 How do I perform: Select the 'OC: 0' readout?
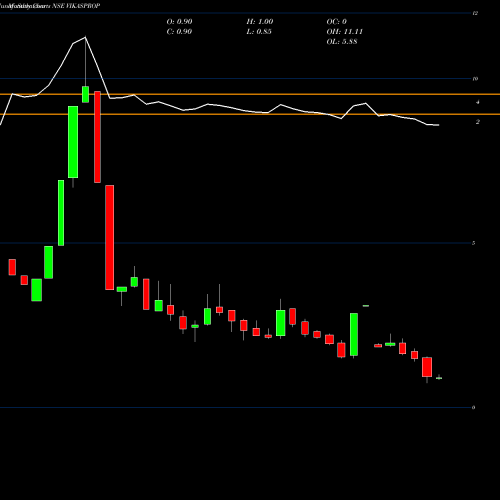click(x=337, y=22)
